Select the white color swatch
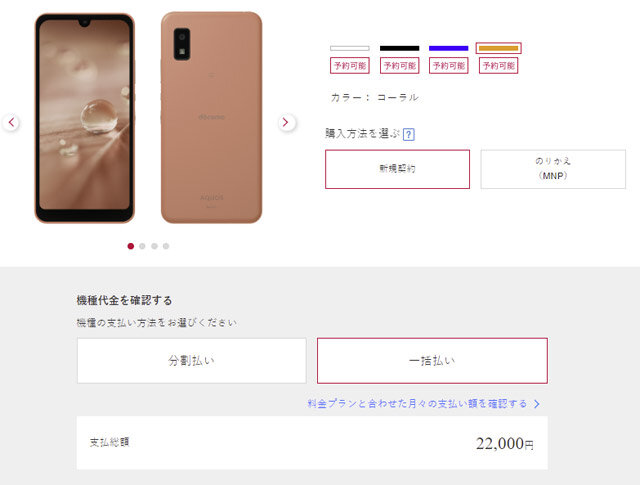Viewport: 640px width, 485px height. point(350,48)
